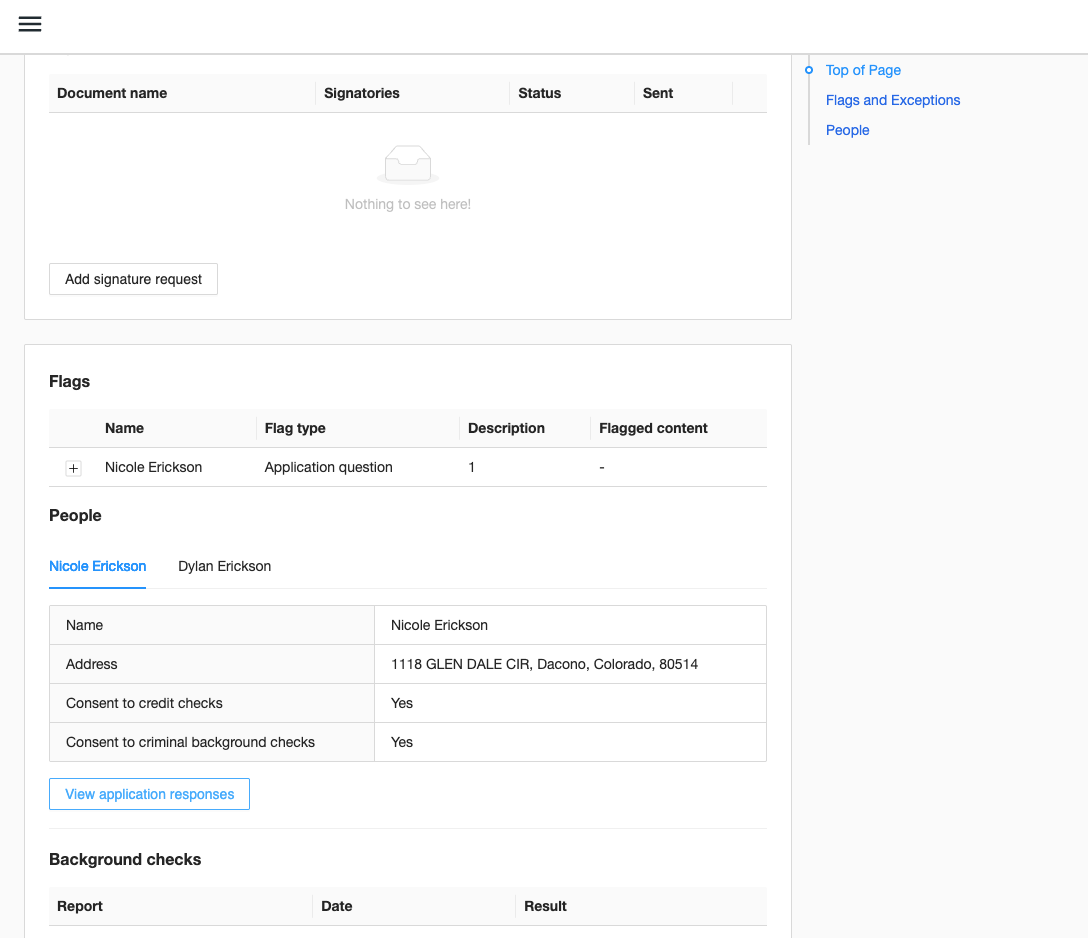Click Consent to criminal background checks label
Viewport: 1088px width, 938px height.
pyautogui.click(x=190, y=742)
